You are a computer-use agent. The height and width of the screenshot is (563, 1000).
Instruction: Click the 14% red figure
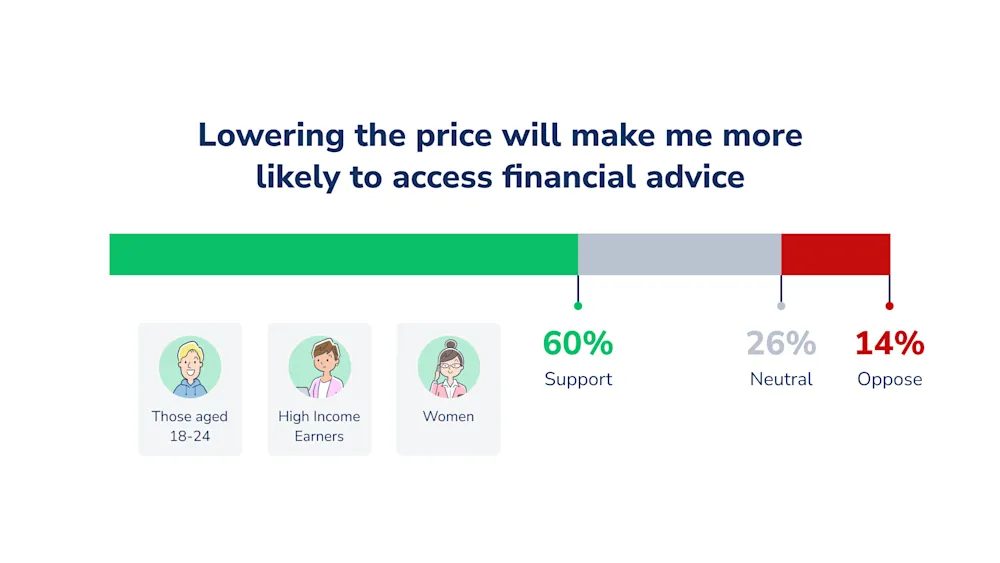click(x=890, y=343)
